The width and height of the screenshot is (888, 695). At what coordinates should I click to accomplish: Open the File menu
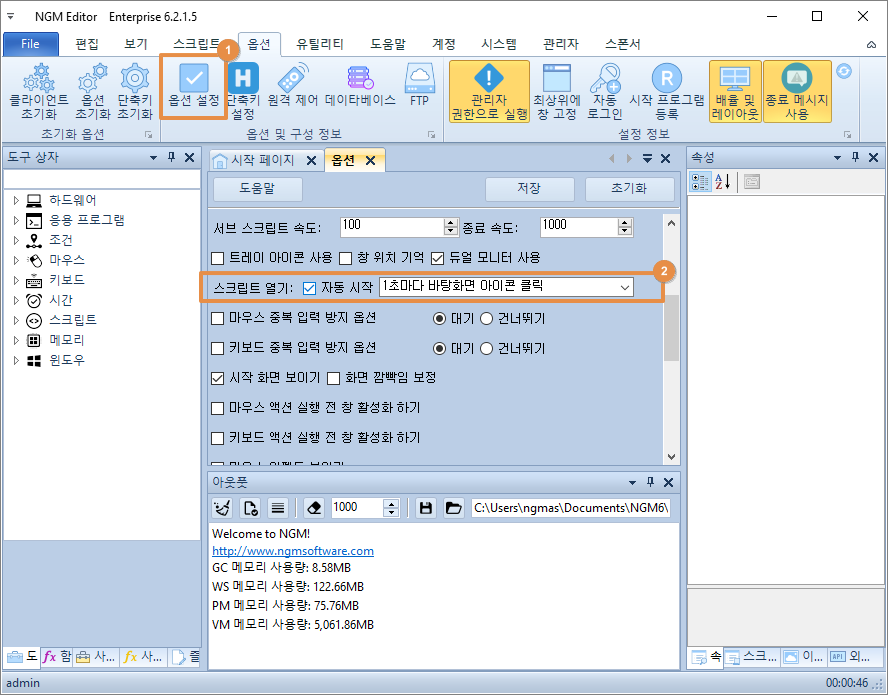pos(31,44)
